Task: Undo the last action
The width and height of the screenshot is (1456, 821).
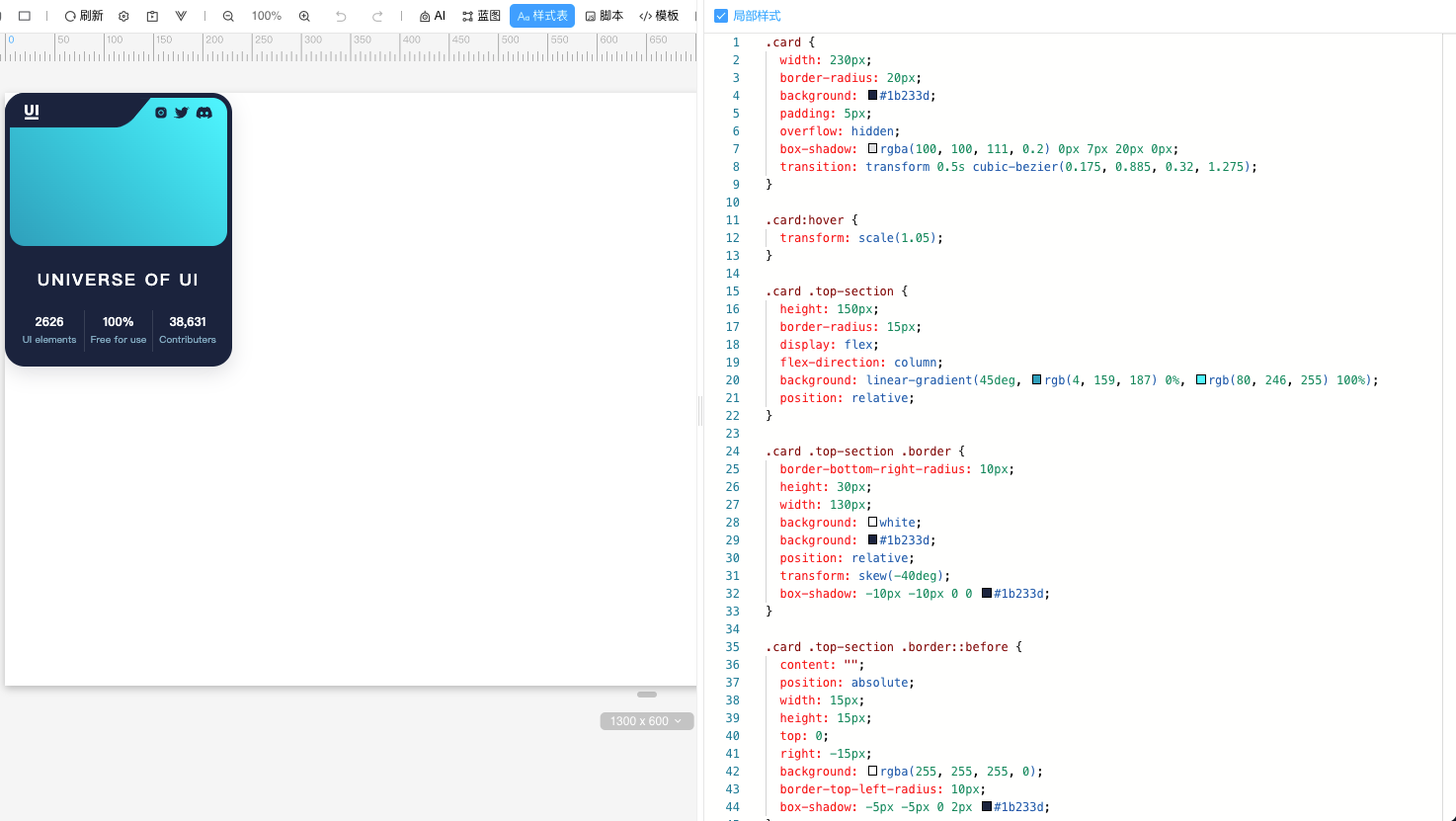Action: (x=341, y=16)
